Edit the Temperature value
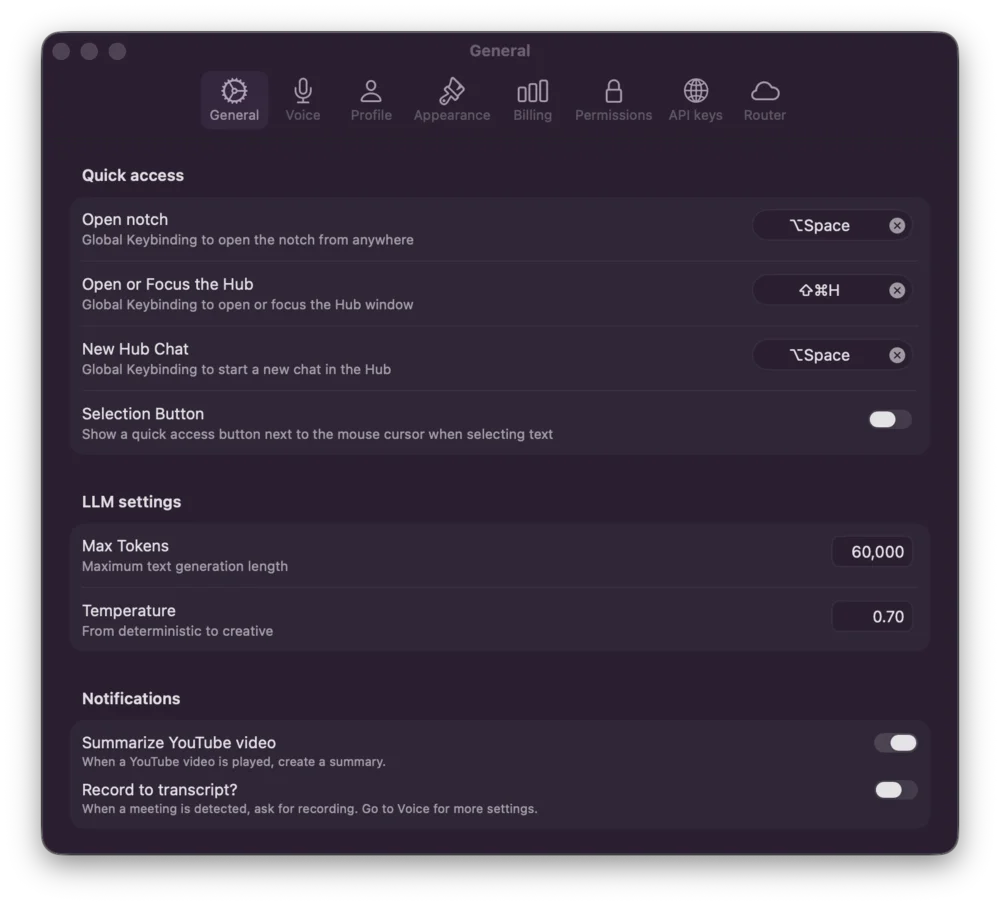Image resolution: width=1000 pixels, height=906 pixels. point(872,616)
